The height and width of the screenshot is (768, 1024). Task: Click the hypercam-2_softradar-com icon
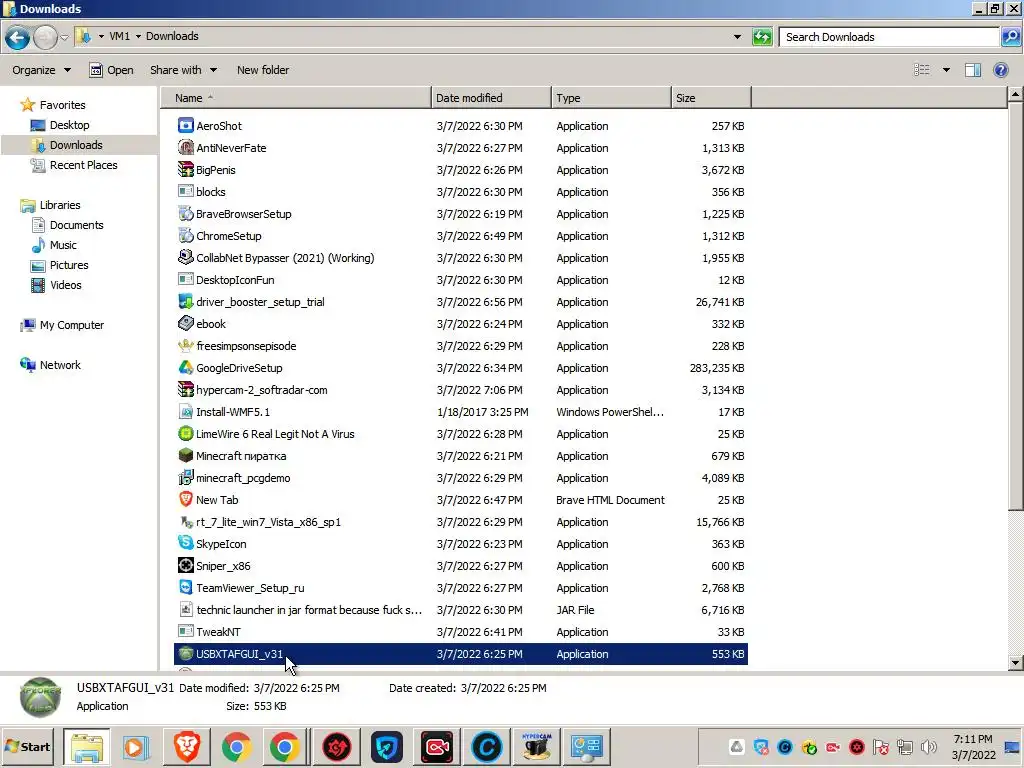[185, 390]
